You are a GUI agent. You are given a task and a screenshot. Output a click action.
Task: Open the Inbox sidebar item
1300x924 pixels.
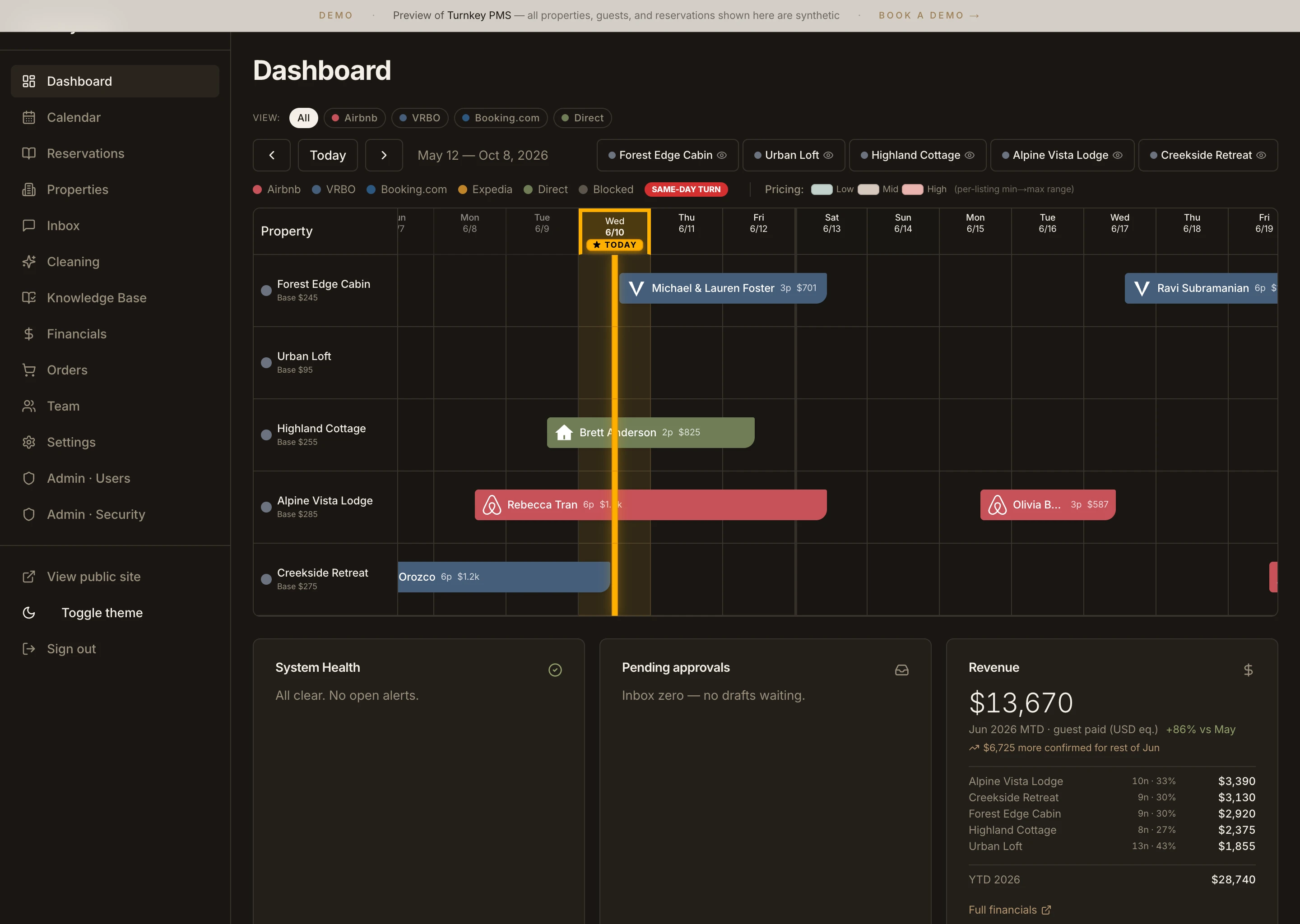[115, 226]
